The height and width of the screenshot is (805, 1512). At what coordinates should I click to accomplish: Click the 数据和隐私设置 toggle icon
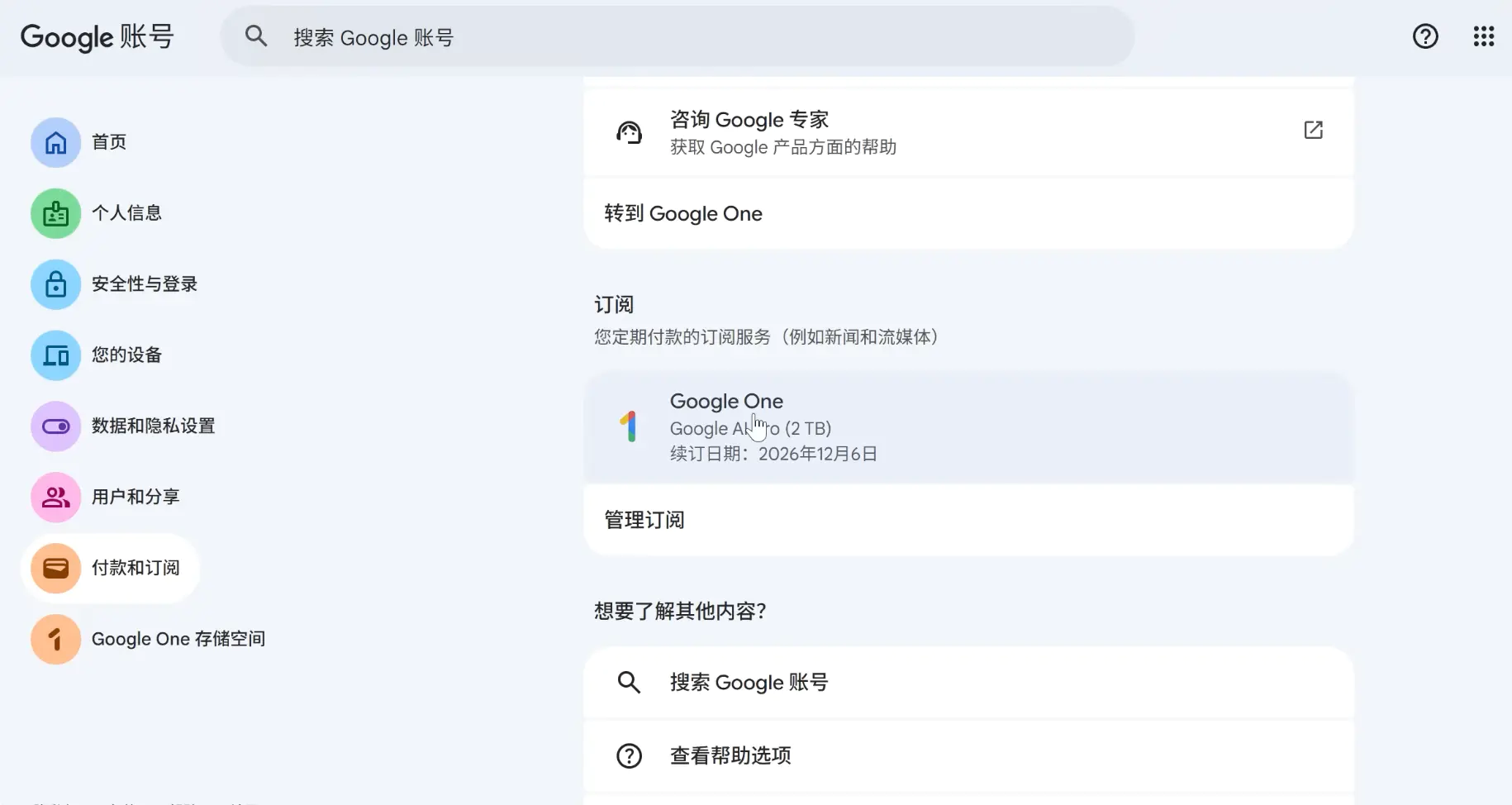tap(55, 426)
